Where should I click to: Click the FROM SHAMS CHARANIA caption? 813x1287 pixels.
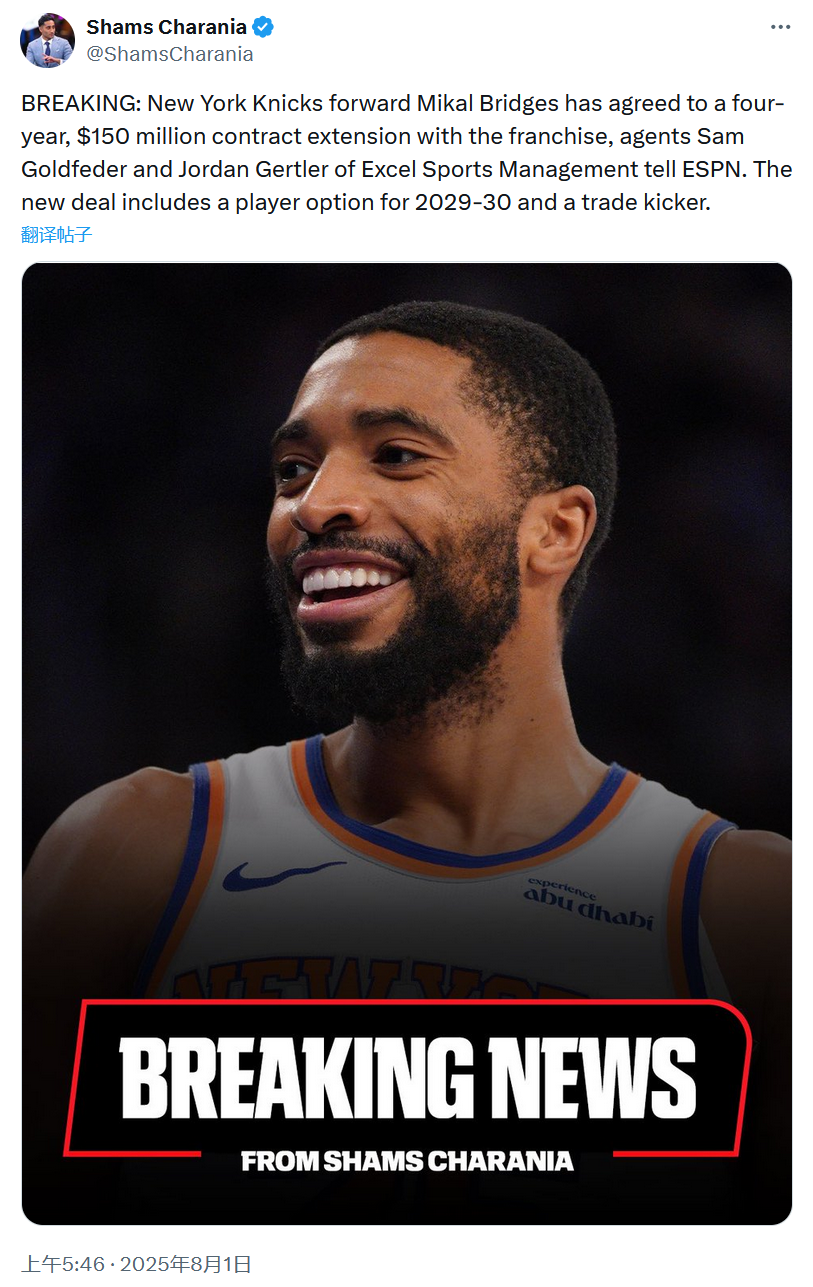[x=407, y=1161]
